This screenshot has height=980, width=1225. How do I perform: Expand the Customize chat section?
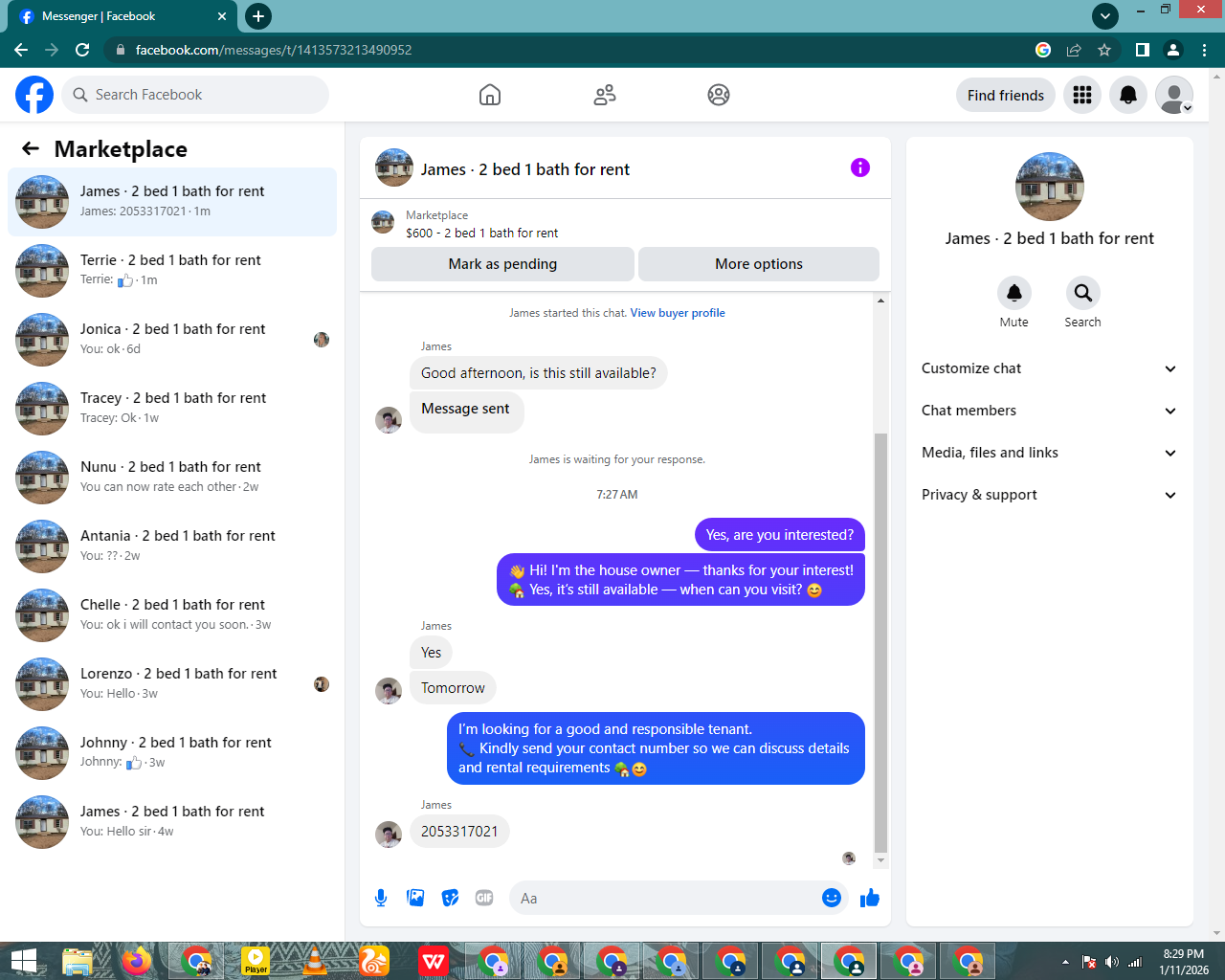[x=1050, y=368]
